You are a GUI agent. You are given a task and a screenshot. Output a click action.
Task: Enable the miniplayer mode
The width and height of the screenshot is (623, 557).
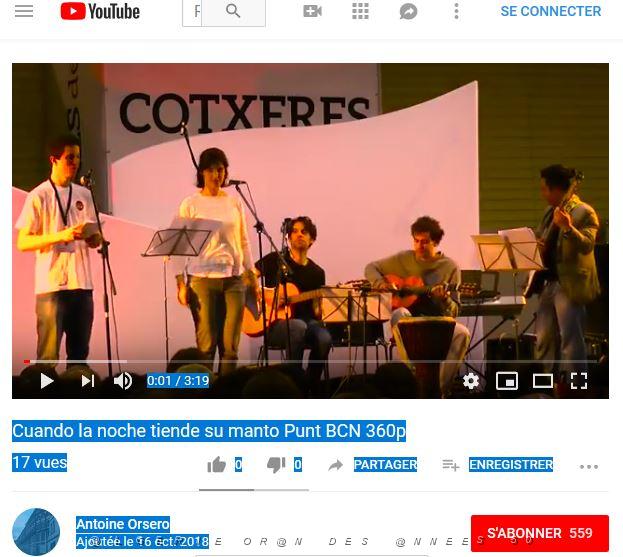507,381
